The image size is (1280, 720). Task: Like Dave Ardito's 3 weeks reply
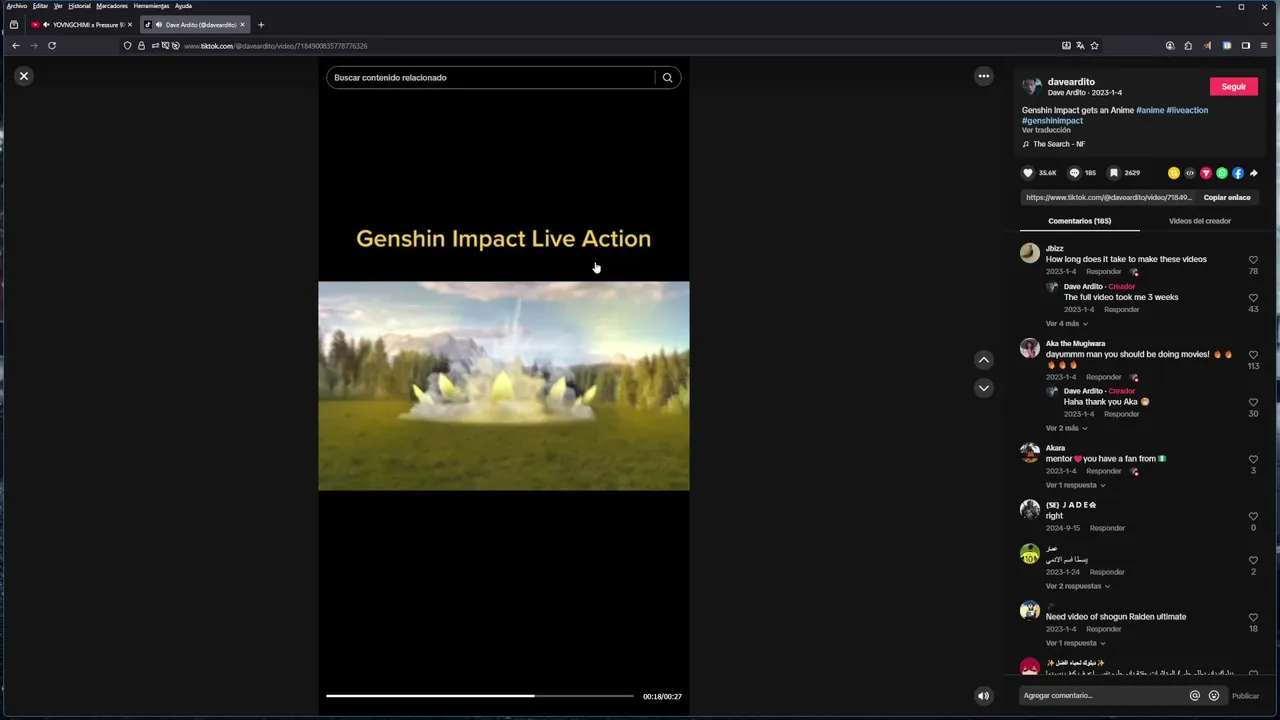[1253, 298]
